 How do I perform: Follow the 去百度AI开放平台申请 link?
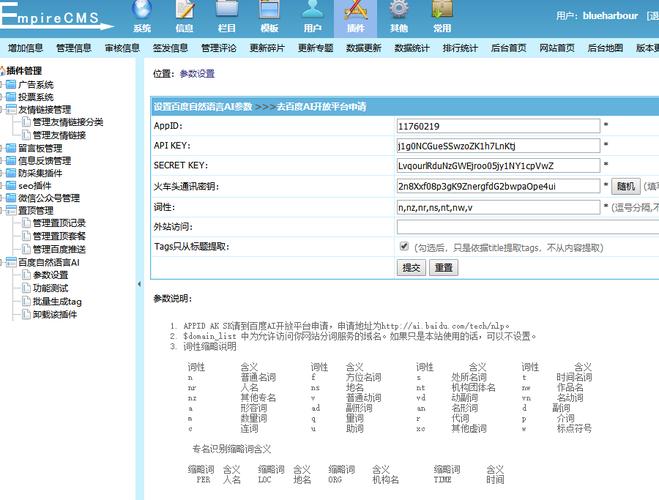point(321,107)
